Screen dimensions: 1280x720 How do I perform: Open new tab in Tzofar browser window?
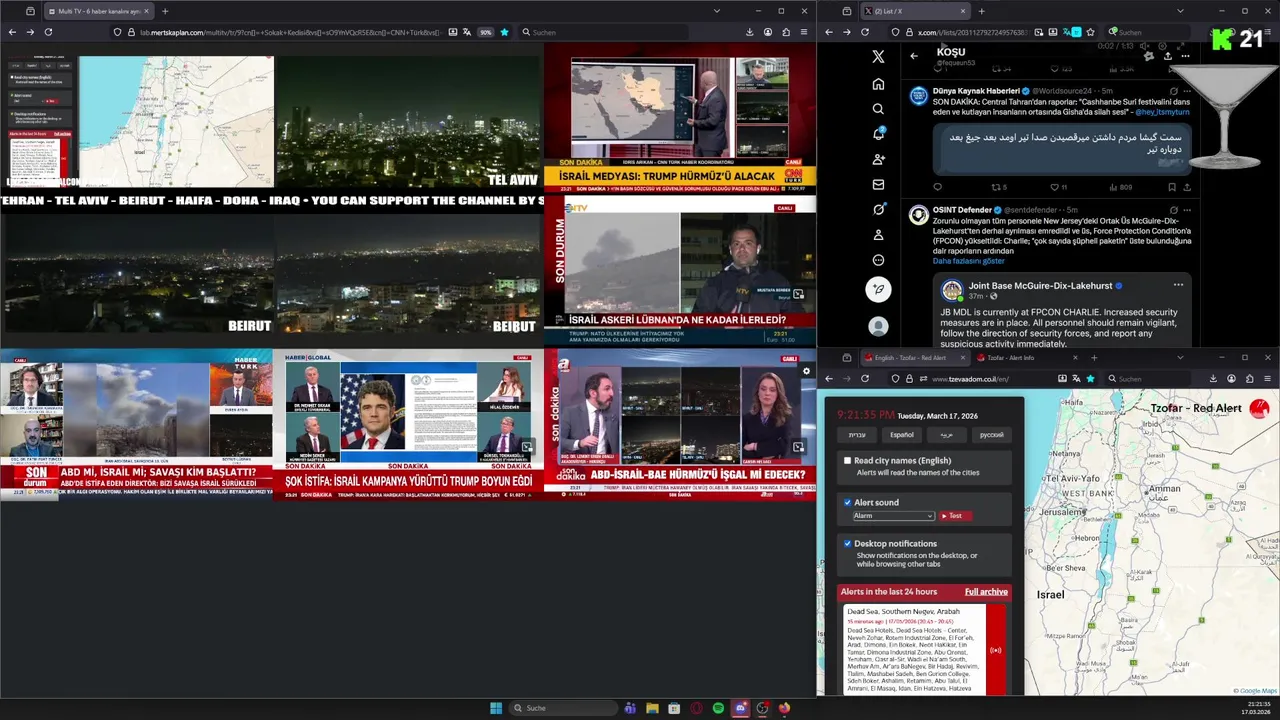1094,357
